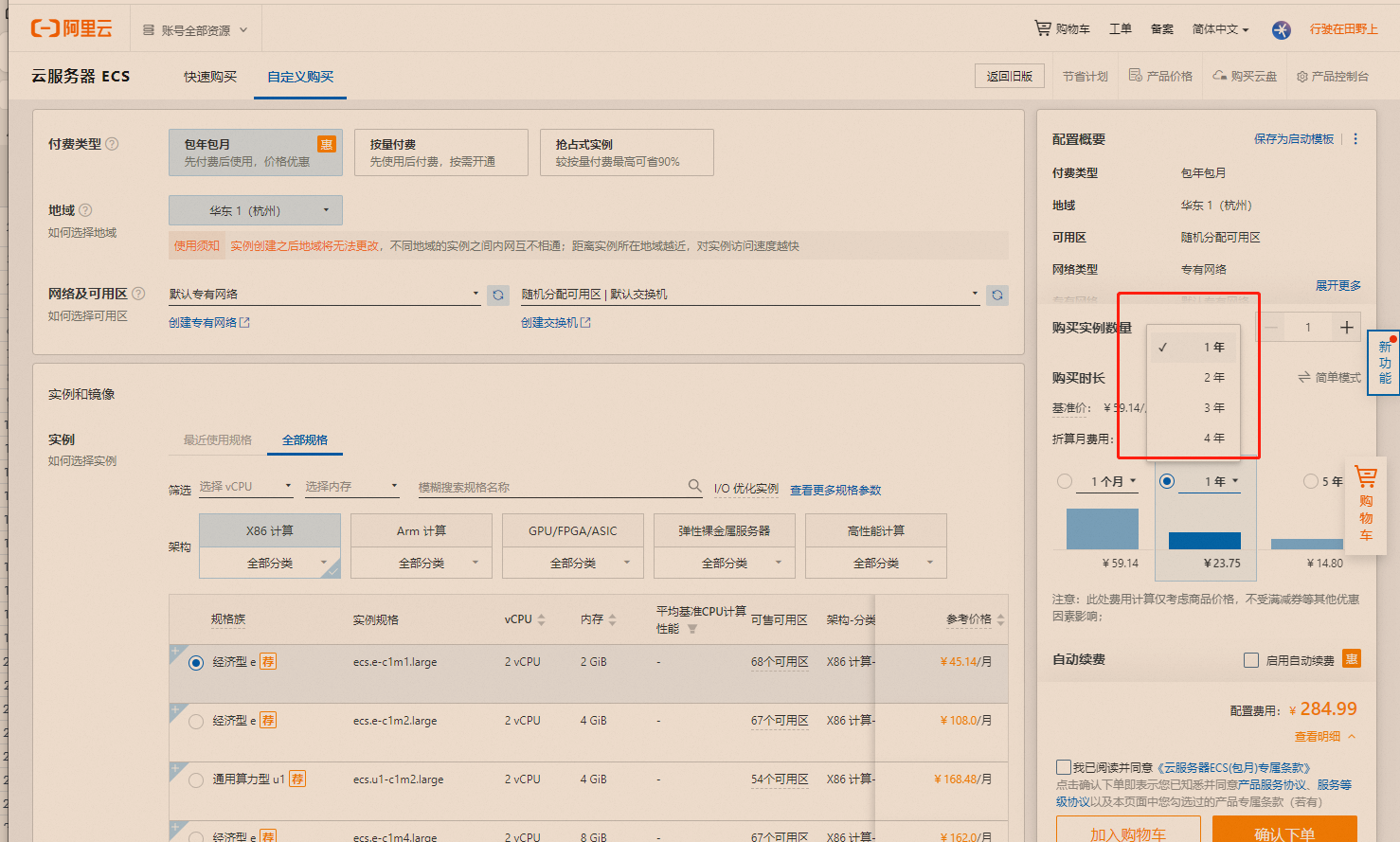Screen dimensions: 1400x842
Task: Click the 惠 badge next to 启用自动续费
Action: [x=1352, y=658]
